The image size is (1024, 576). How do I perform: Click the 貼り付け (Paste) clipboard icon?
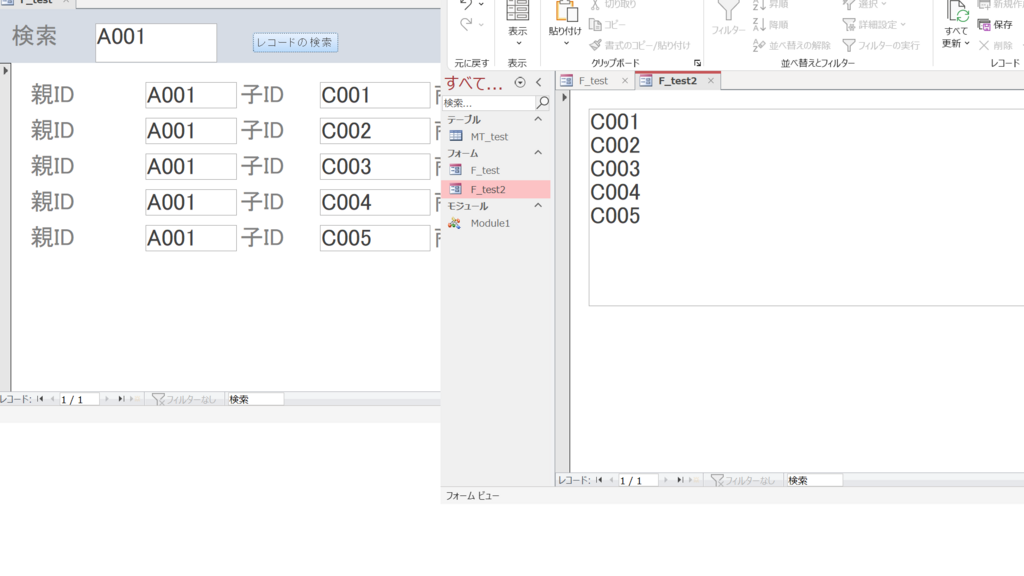(566, 12)
